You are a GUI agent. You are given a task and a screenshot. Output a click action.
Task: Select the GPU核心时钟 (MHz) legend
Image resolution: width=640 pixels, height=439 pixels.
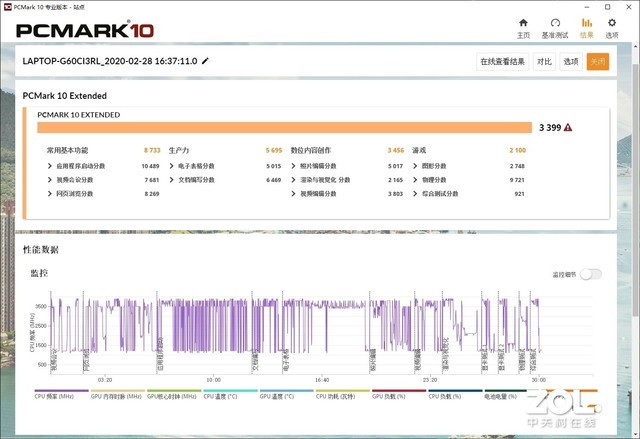point(172,396)
